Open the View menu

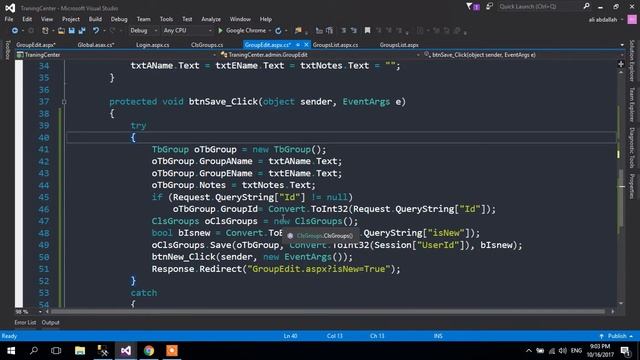(x=47, y=19)
